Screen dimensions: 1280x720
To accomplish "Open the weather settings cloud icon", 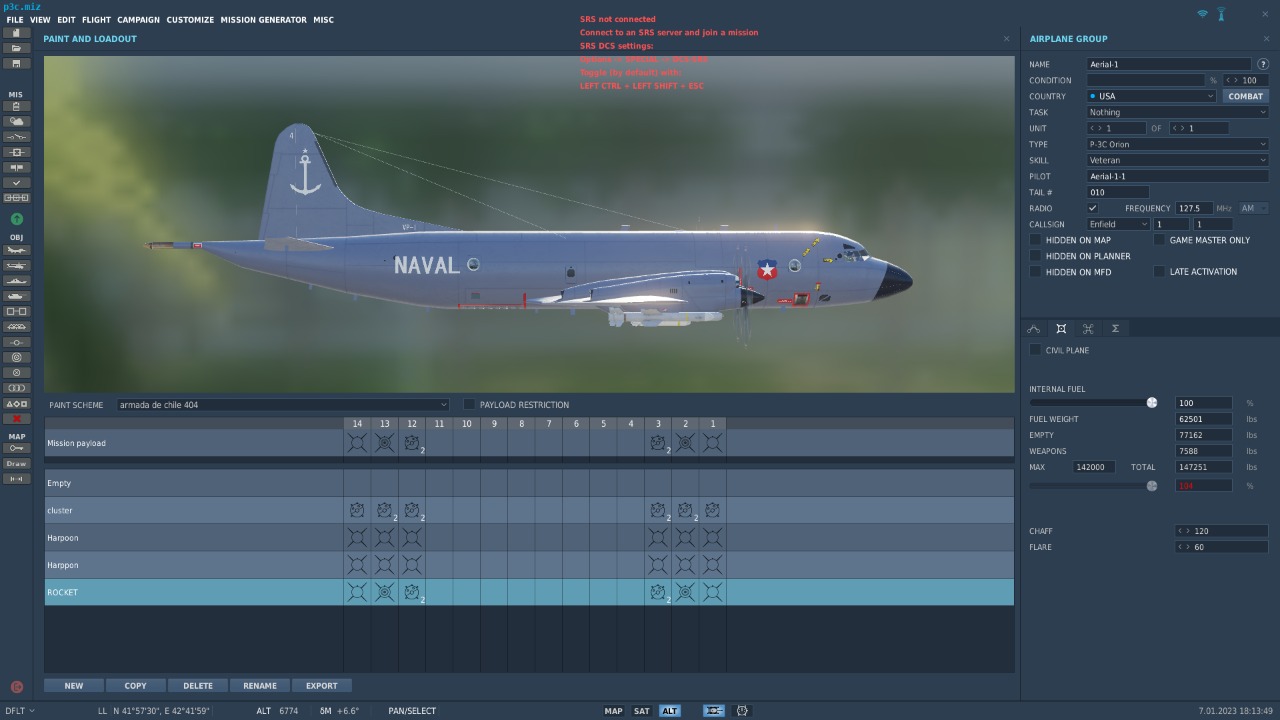I will (16, 121).
